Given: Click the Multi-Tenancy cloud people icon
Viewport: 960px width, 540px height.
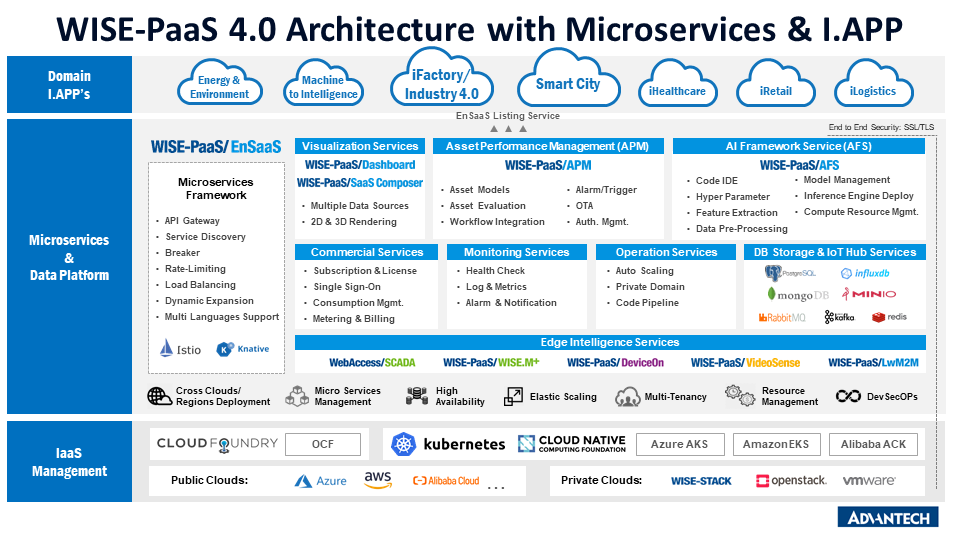Looking at the screenshot, I should 628,397.
